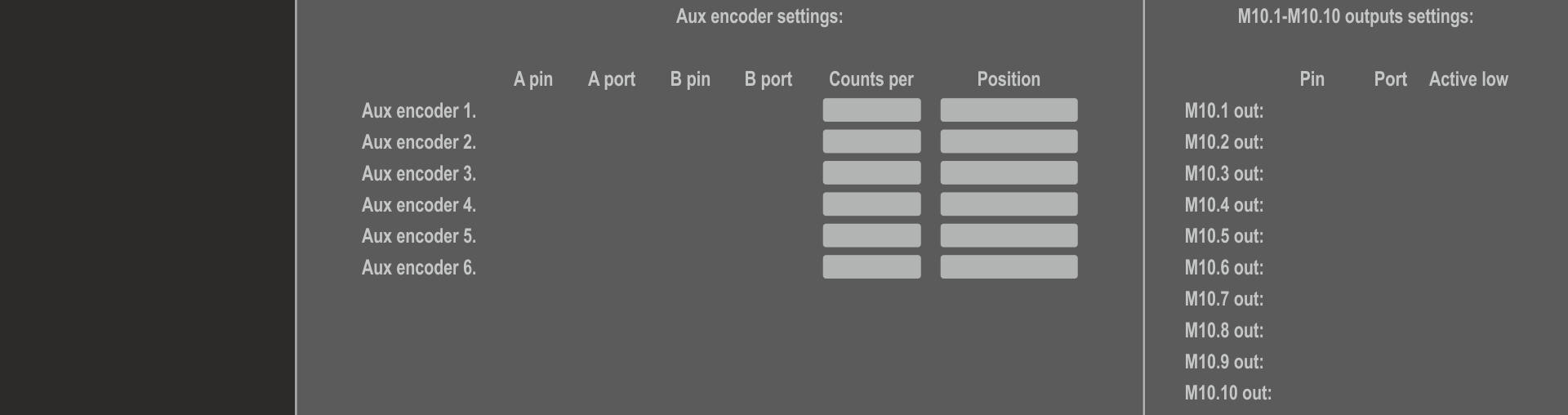Select Aux encoder 3 Counts per input
This screenshot has width=1568, height=415.
click(871, 173)
